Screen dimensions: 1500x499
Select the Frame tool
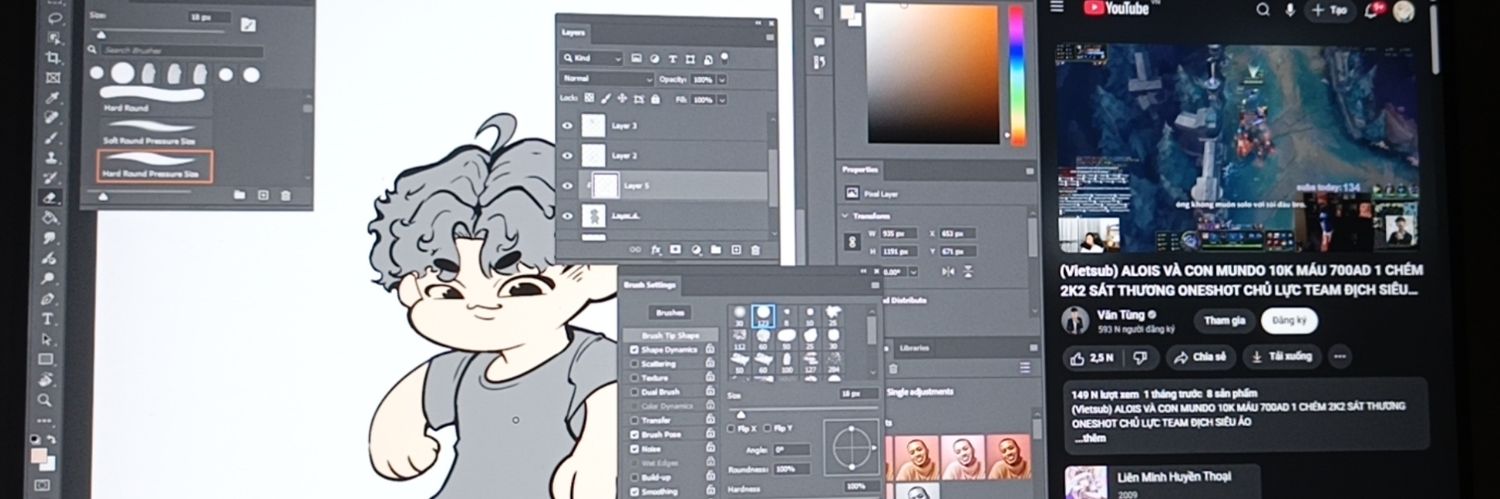[54, 78]
